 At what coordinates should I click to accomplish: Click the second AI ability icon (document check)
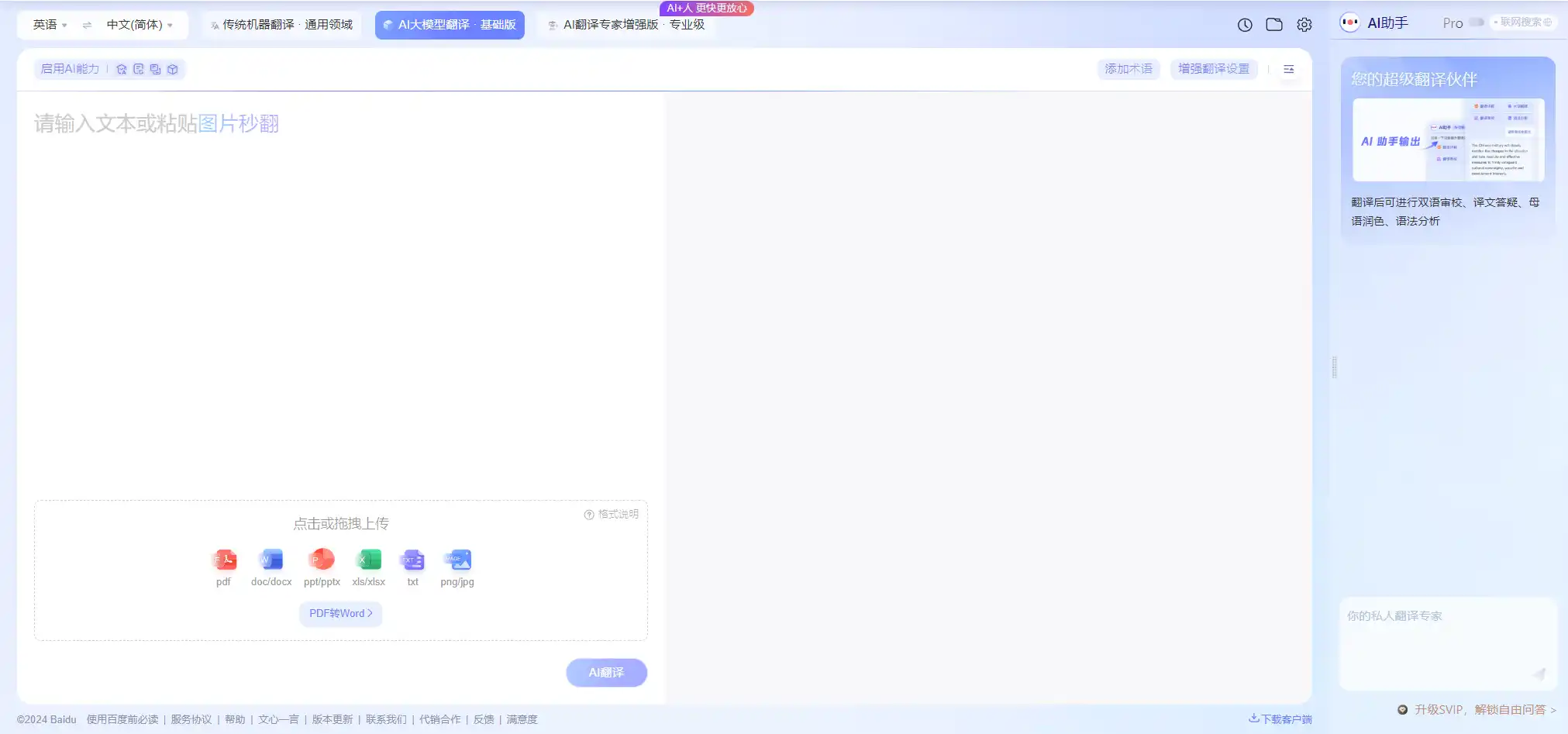point(139,69)
